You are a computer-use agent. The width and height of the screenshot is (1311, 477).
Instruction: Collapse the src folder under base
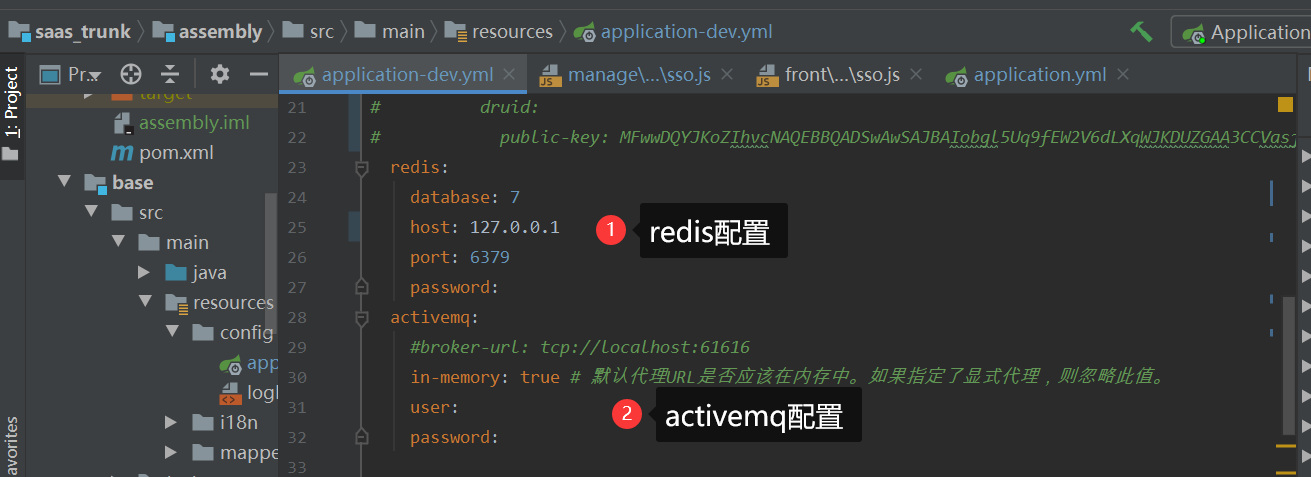point(92,212)
